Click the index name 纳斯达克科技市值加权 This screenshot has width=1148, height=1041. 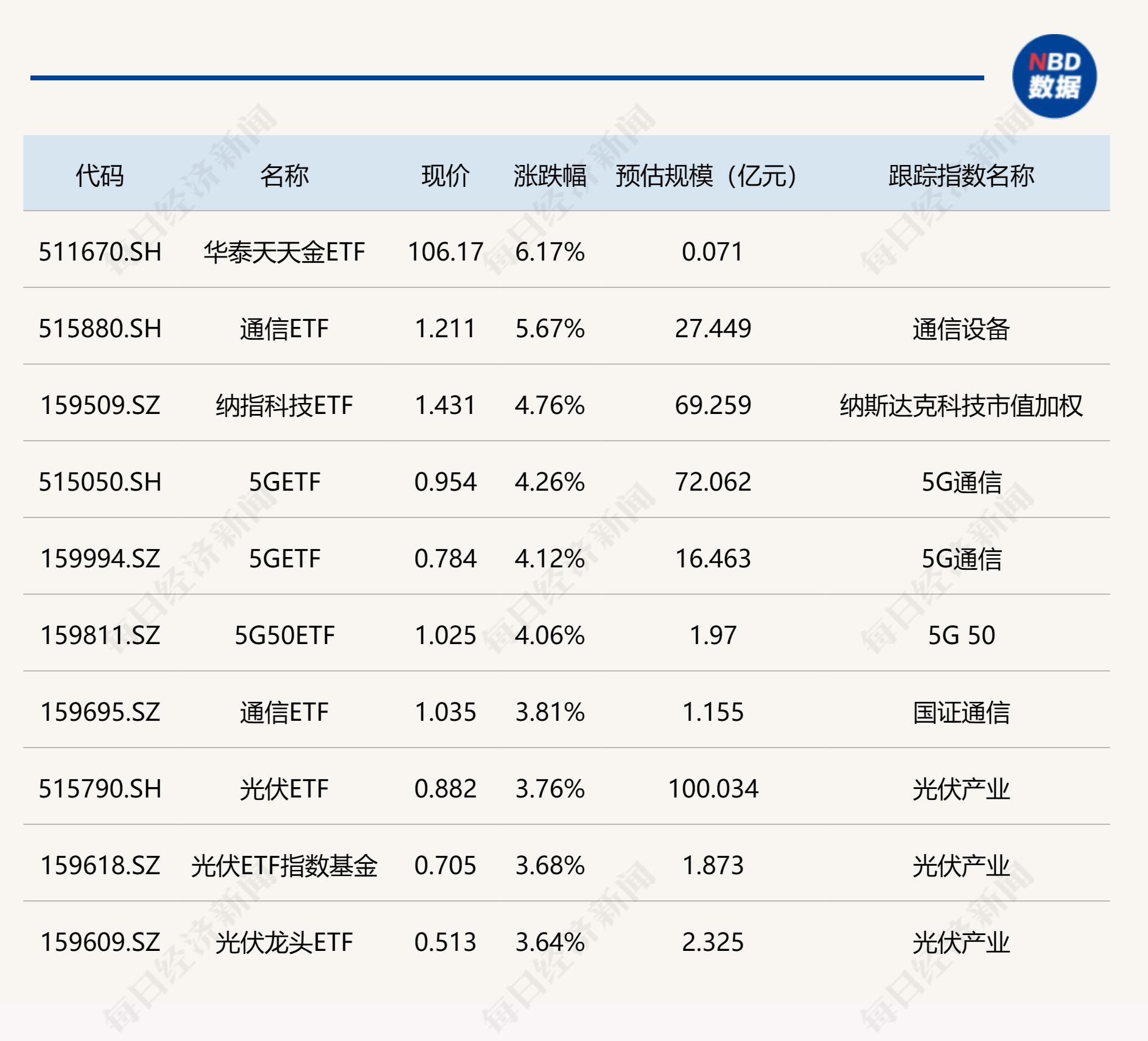click(961, 405)
